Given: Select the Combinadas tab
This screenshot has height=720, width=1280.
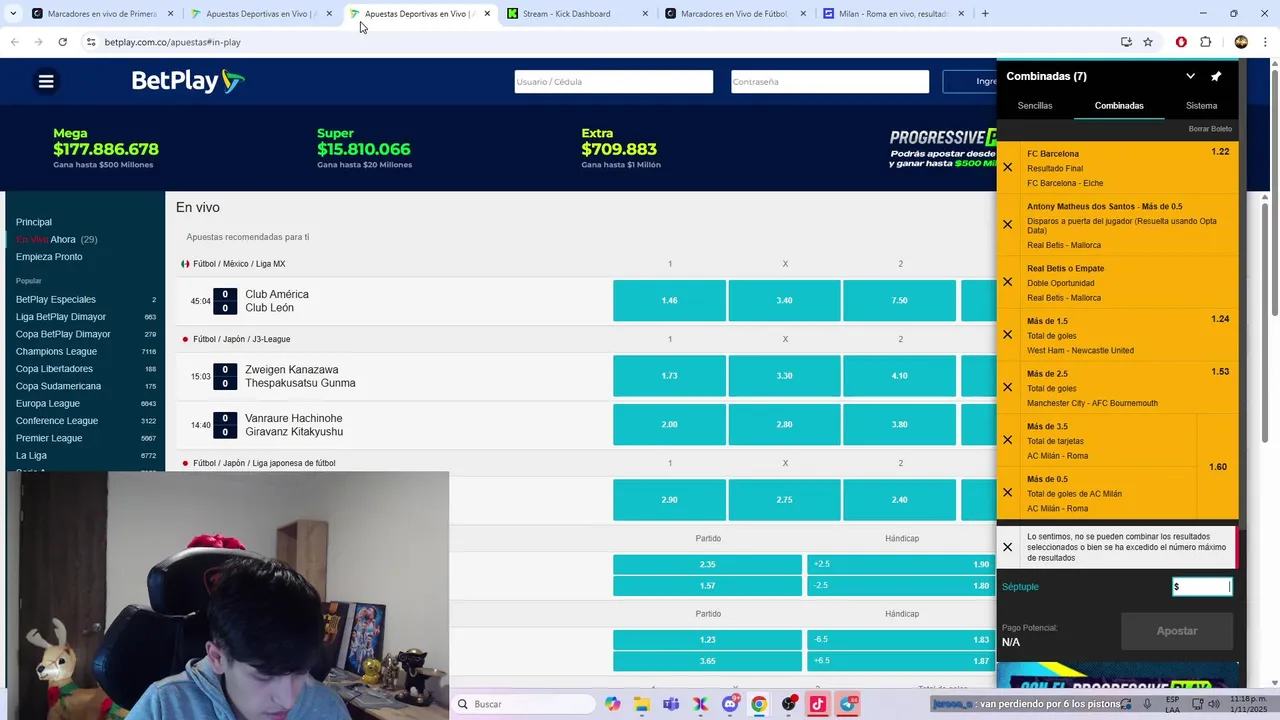Looking at the screenshot, I should (1119, 105).
